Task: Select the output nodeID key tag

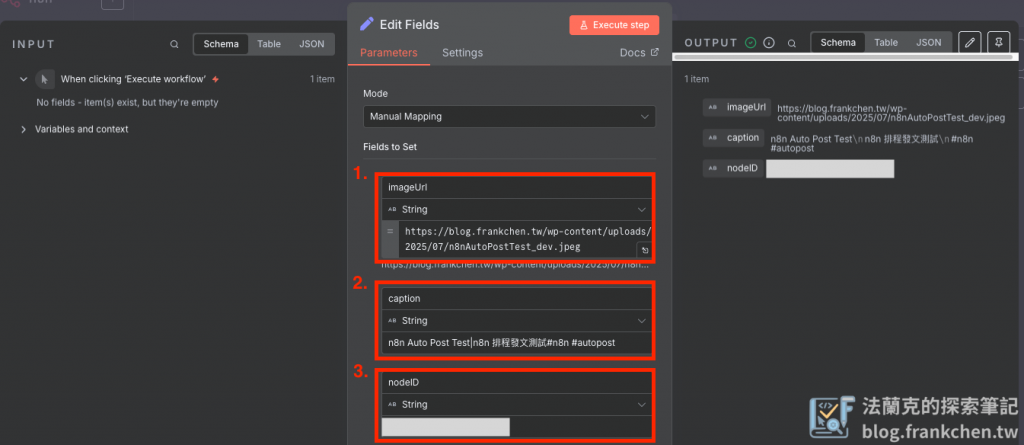Action: coord(733,169)
